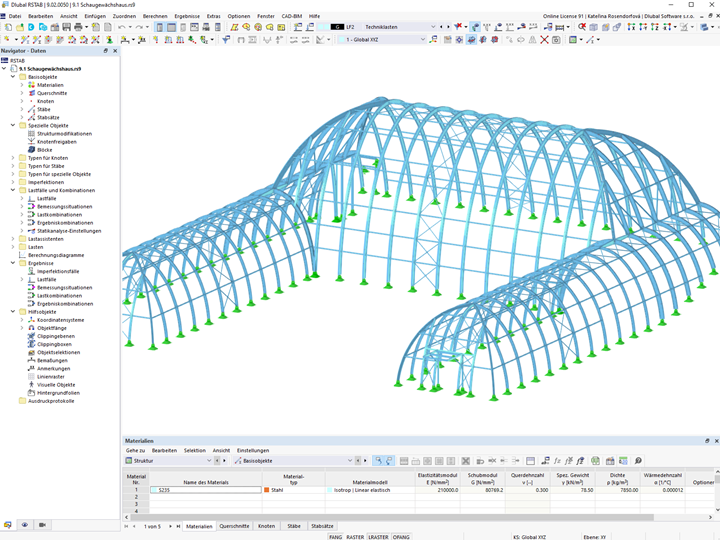Click the search-with-red-X icon in top toolbar
This screenshot has width=720, height=540.
point(582,27)
